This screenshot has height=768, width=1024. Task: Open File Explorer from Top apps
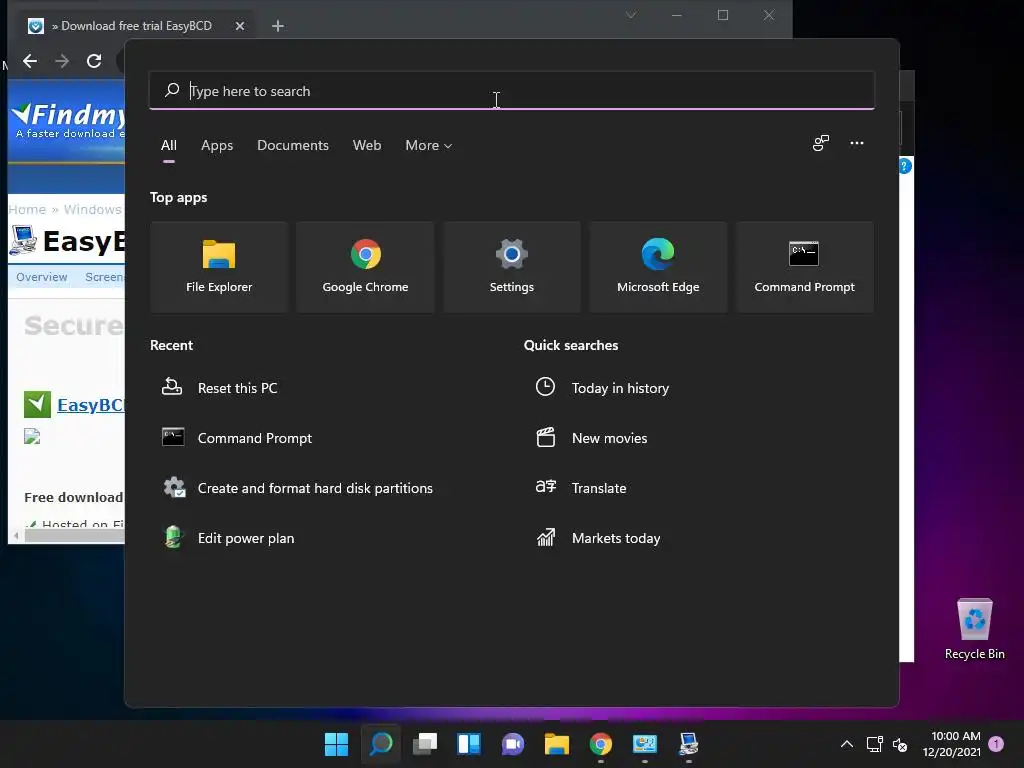click(219, 266)
